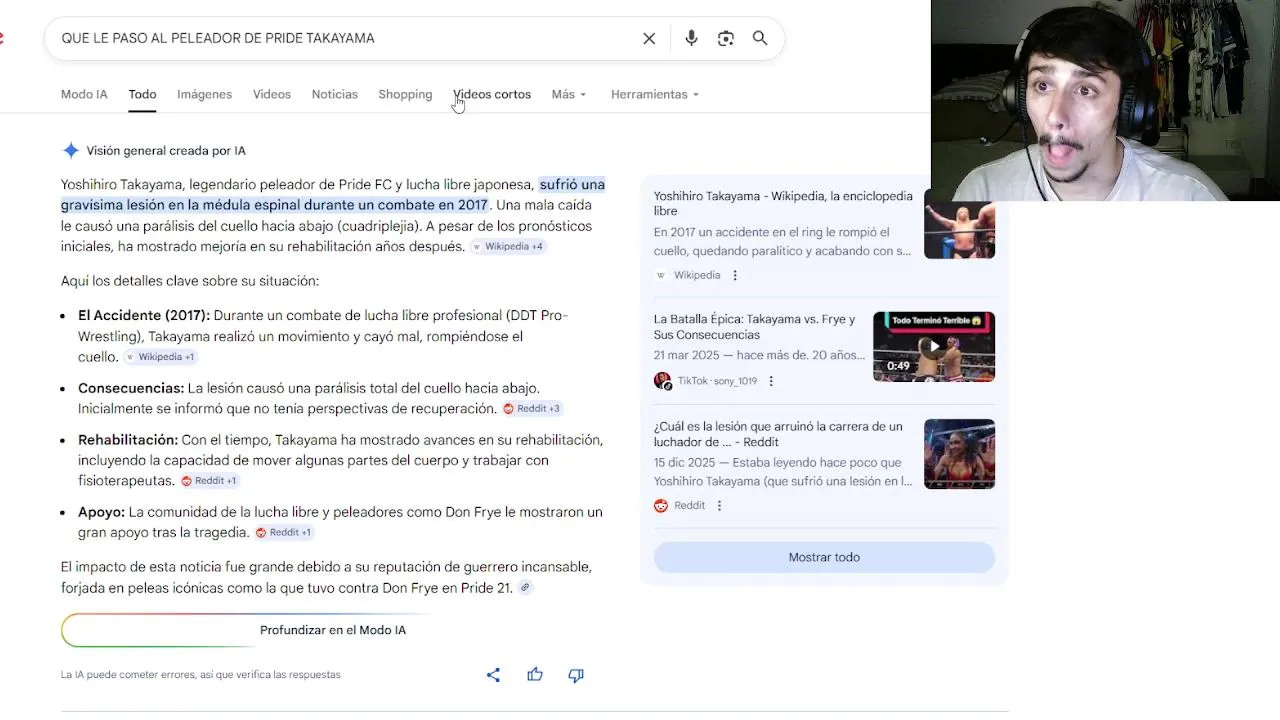1280x720 pixels.
Task: Click Aquí los detalles clave sobre su situación
Action: click(190, 281)
